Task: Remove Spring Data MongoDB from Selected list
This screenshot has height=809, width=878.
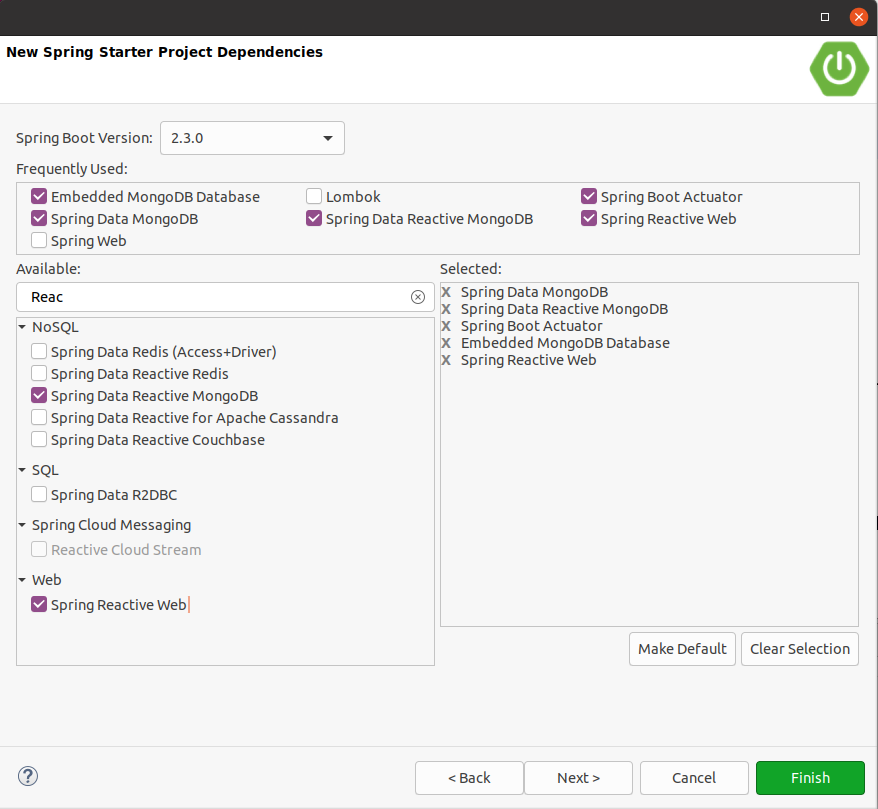Action: click(x=446, y=292)
